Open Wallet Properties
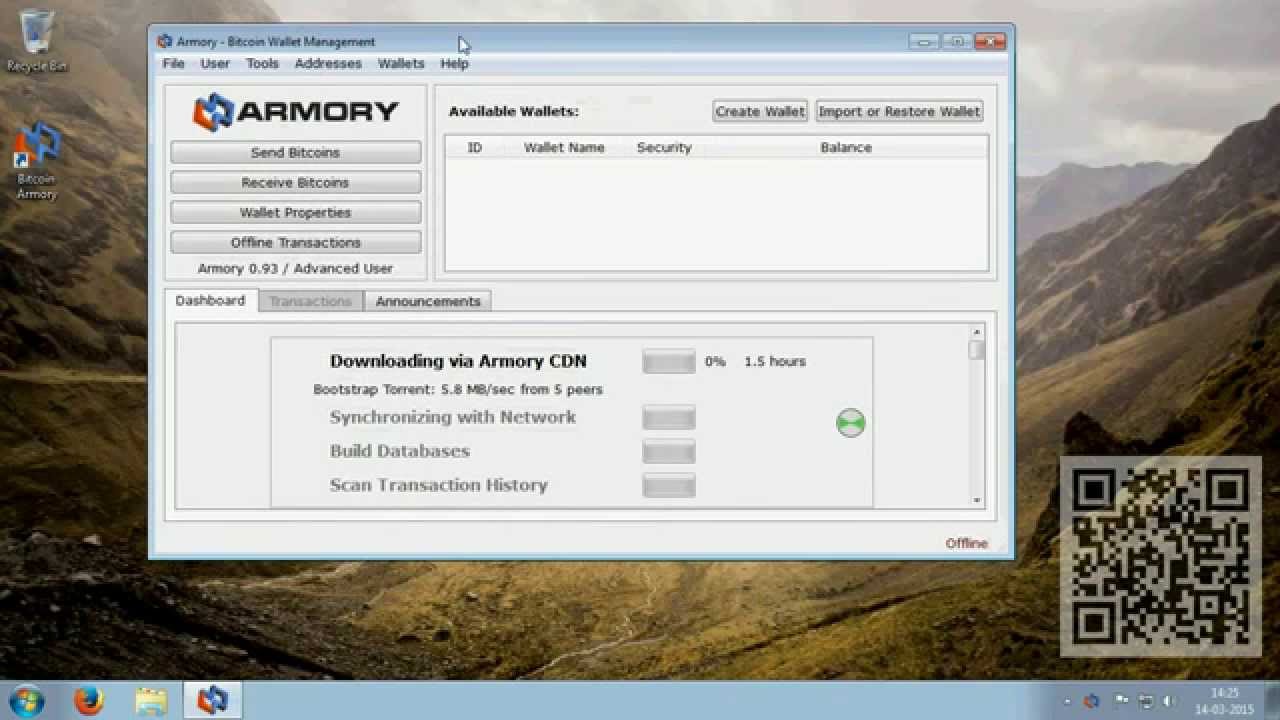 click(295, 212)
